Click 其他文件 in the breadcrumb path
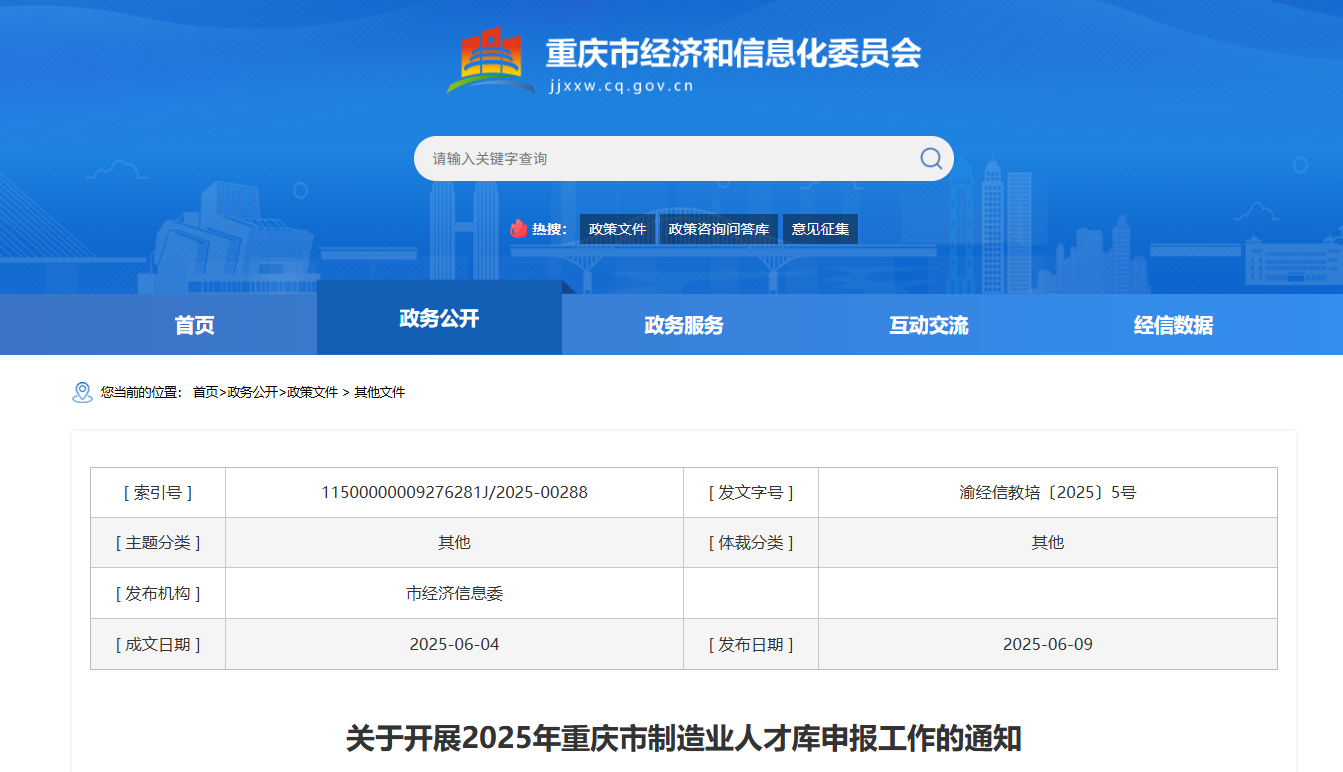This screenshot has width=1343, height=772. click(x=379, y=392)
